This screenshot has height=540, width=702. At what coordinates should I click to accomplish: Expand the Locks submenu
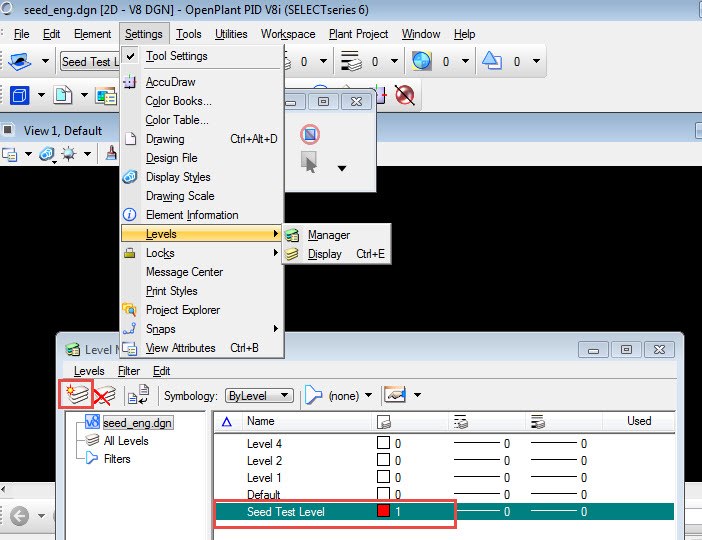coord(202,253)
